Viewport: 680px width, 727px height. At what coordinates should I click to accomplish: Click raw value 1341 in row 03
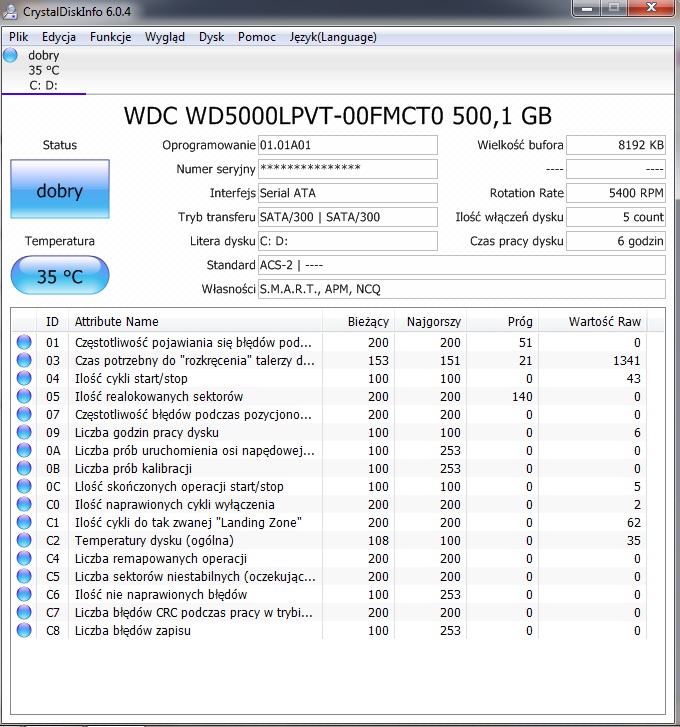(627, 360)
